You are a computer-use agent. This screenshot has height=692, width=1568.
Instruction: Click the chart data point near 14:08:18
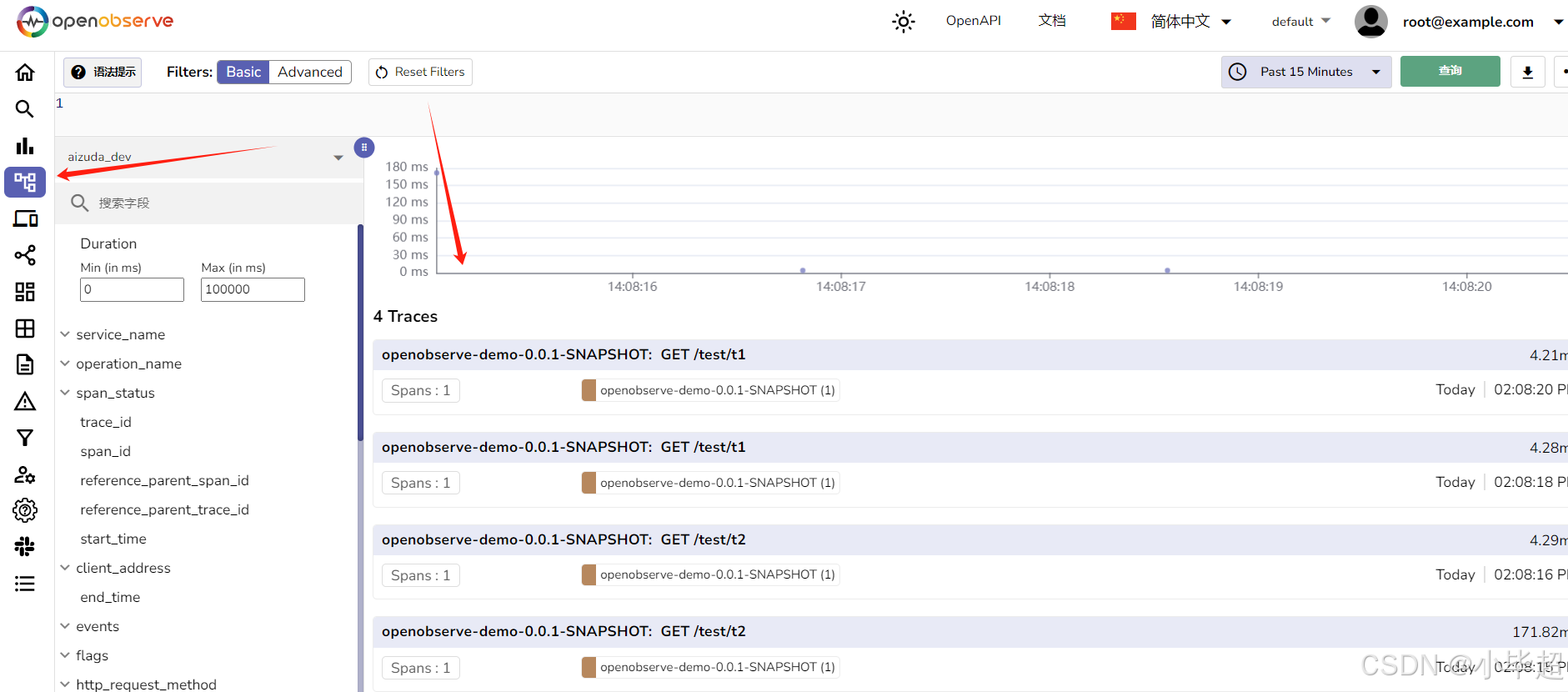[x=1167, y=270]
